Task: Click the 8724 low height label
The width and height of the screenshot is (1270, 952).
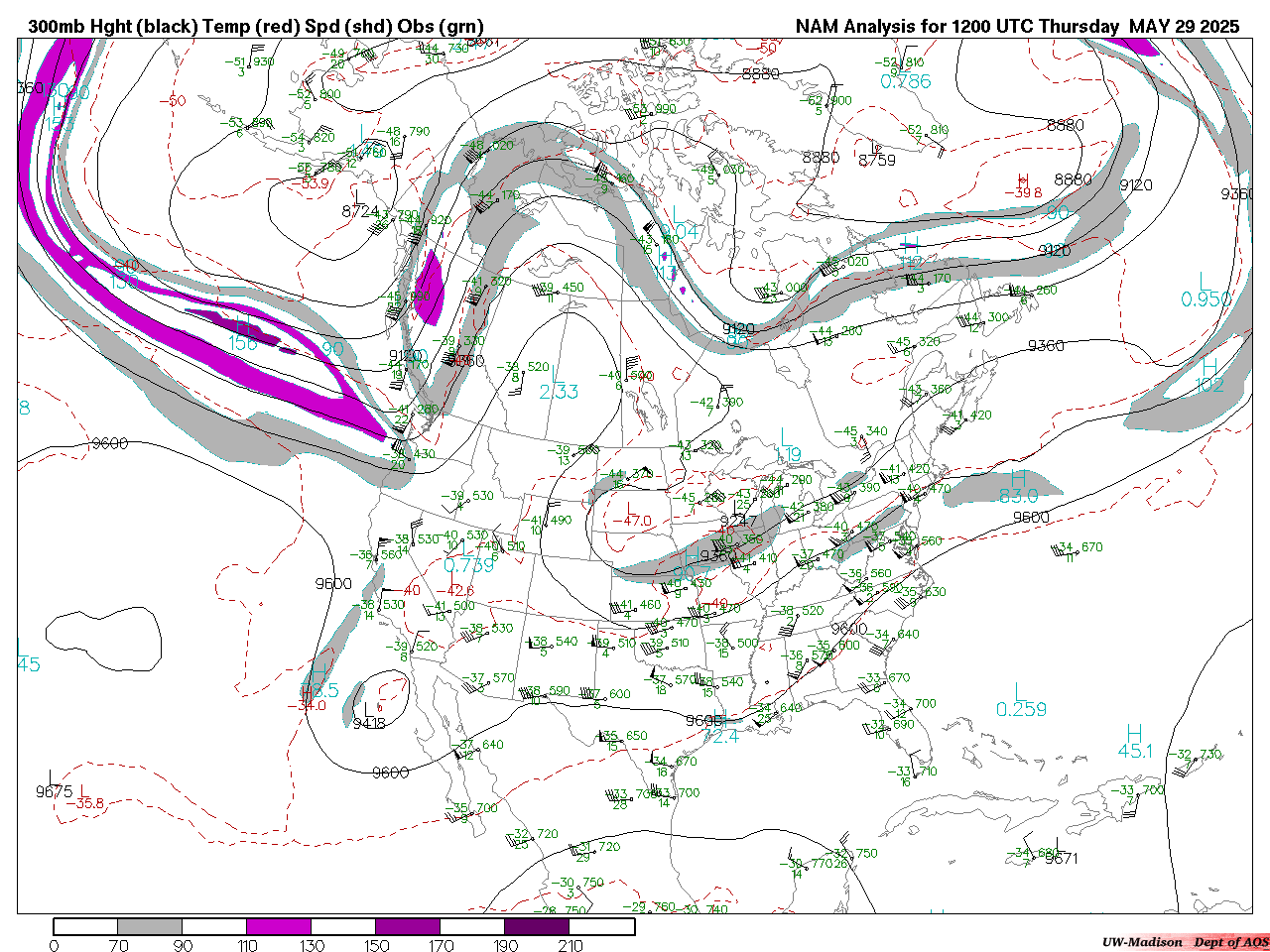Action: click(360, 211)
